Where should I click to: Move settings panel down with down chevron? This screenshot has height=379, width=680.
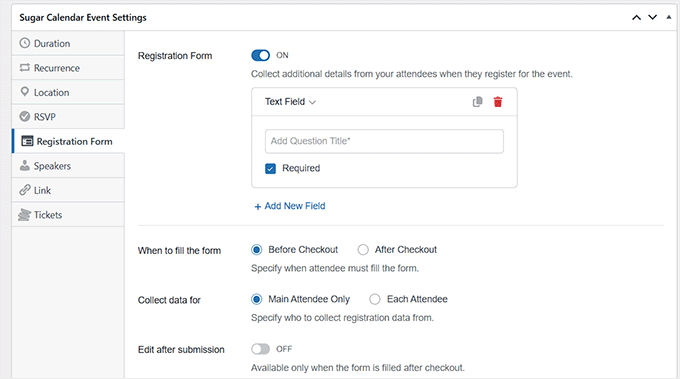pos(653,17)
